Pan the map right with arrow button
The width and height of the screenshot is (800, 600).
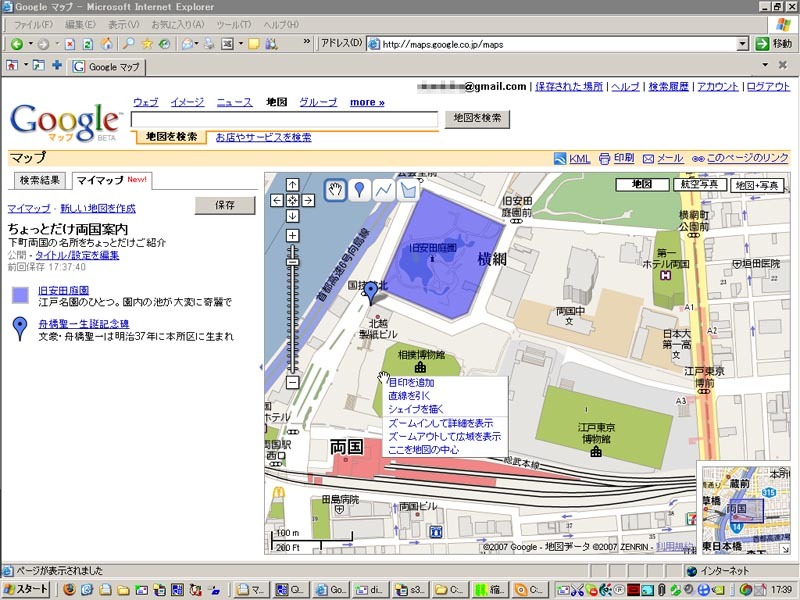tap(308, 200)
